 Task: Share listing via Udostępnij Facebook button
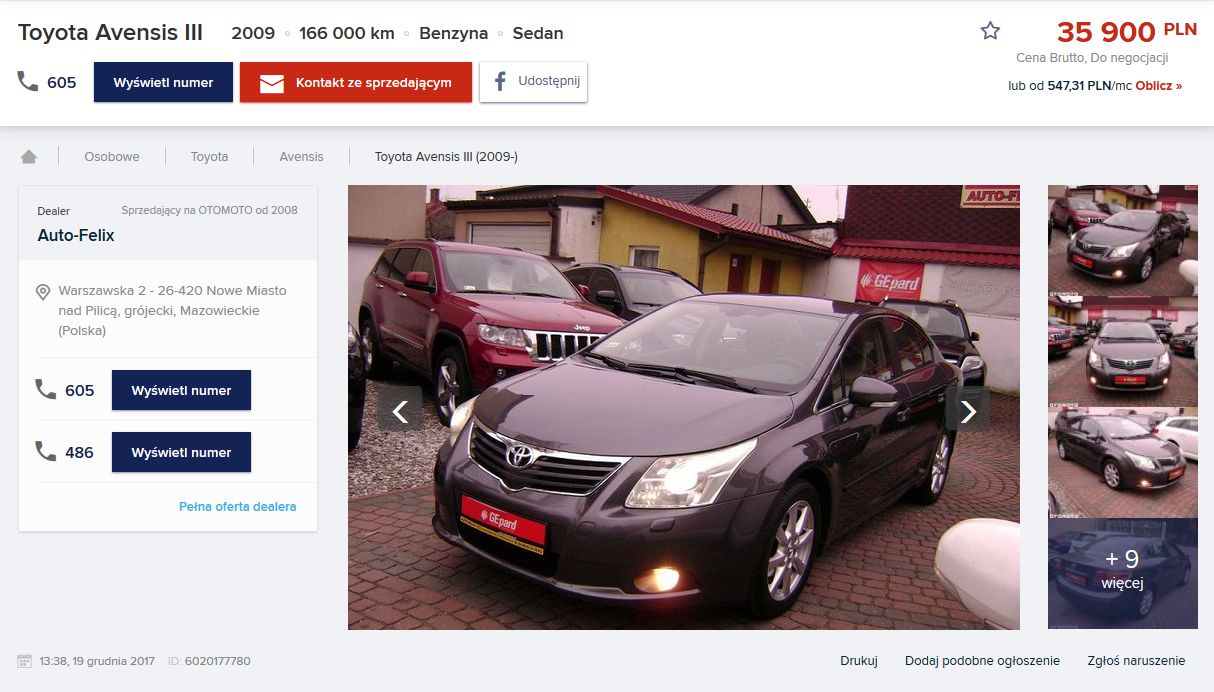533,82
